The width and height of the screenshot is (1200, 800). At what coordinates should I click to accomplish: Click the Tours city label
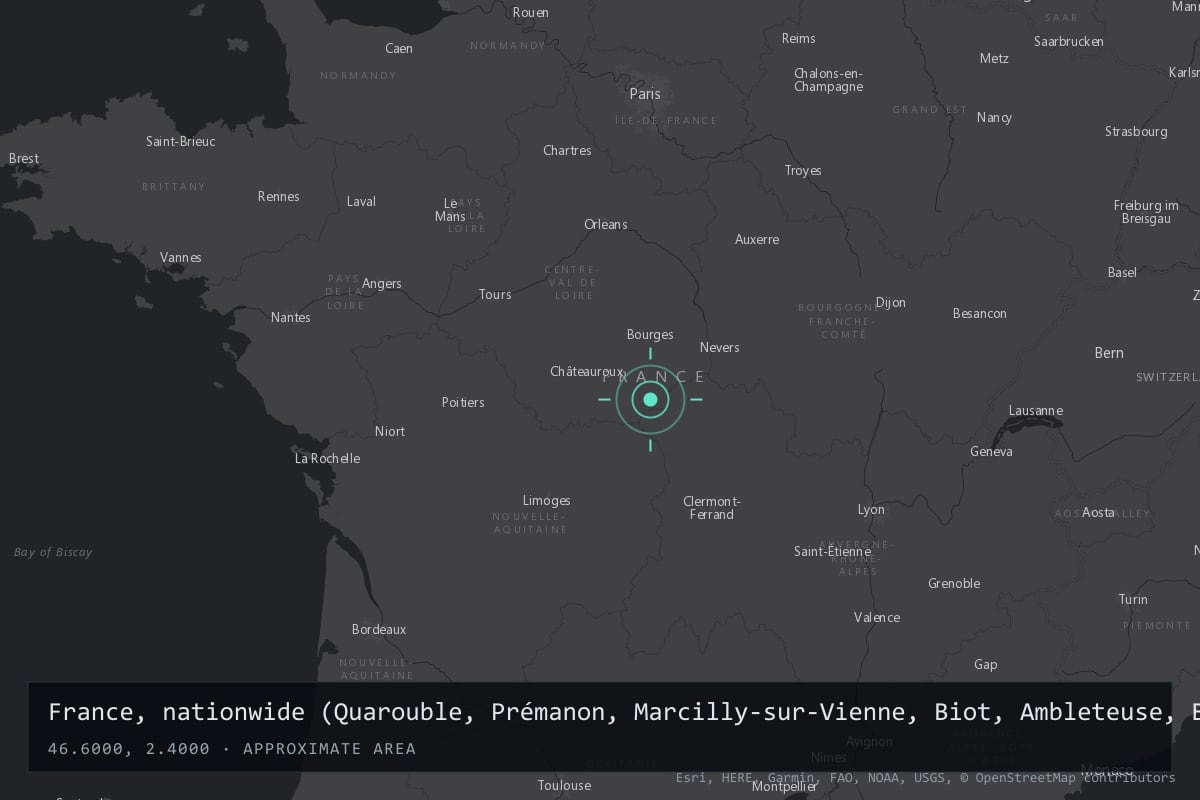point(495,294)
